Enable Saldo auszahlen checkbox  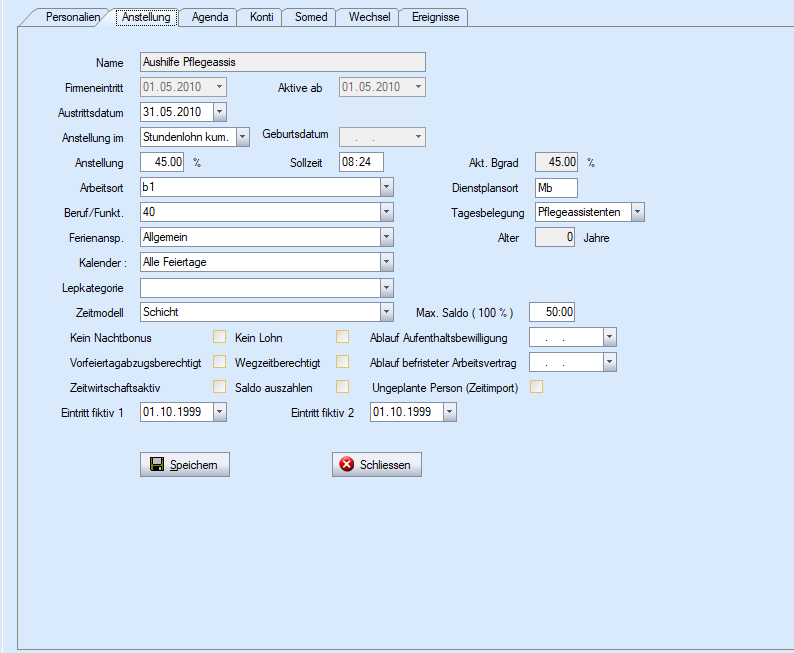342,386
